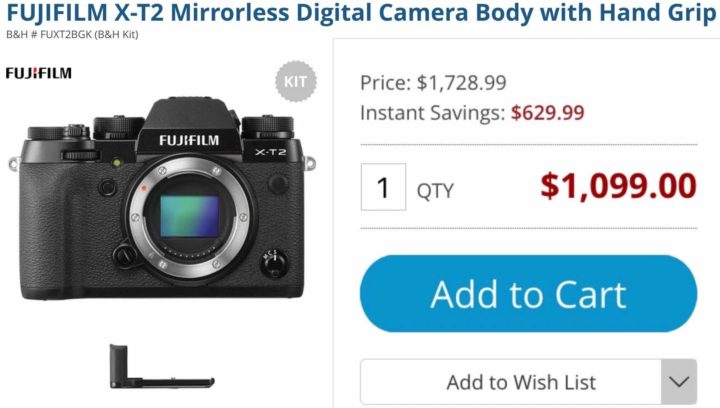Click the B&H # FUXT2BGK item code
720x408 pixels.
pyautogui.click(x=72, y=35)
